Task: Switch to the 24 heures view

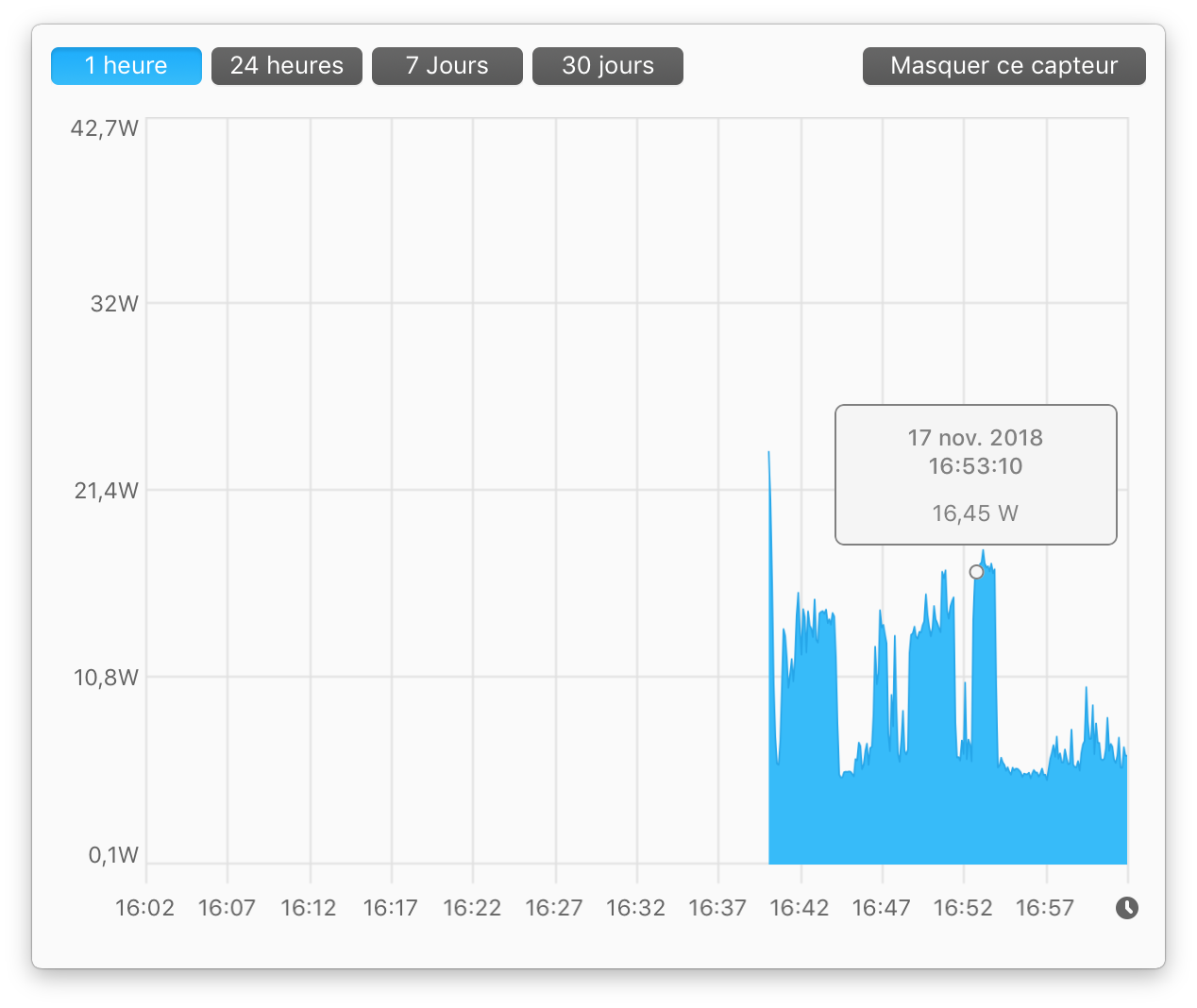Action: (286, 65)
